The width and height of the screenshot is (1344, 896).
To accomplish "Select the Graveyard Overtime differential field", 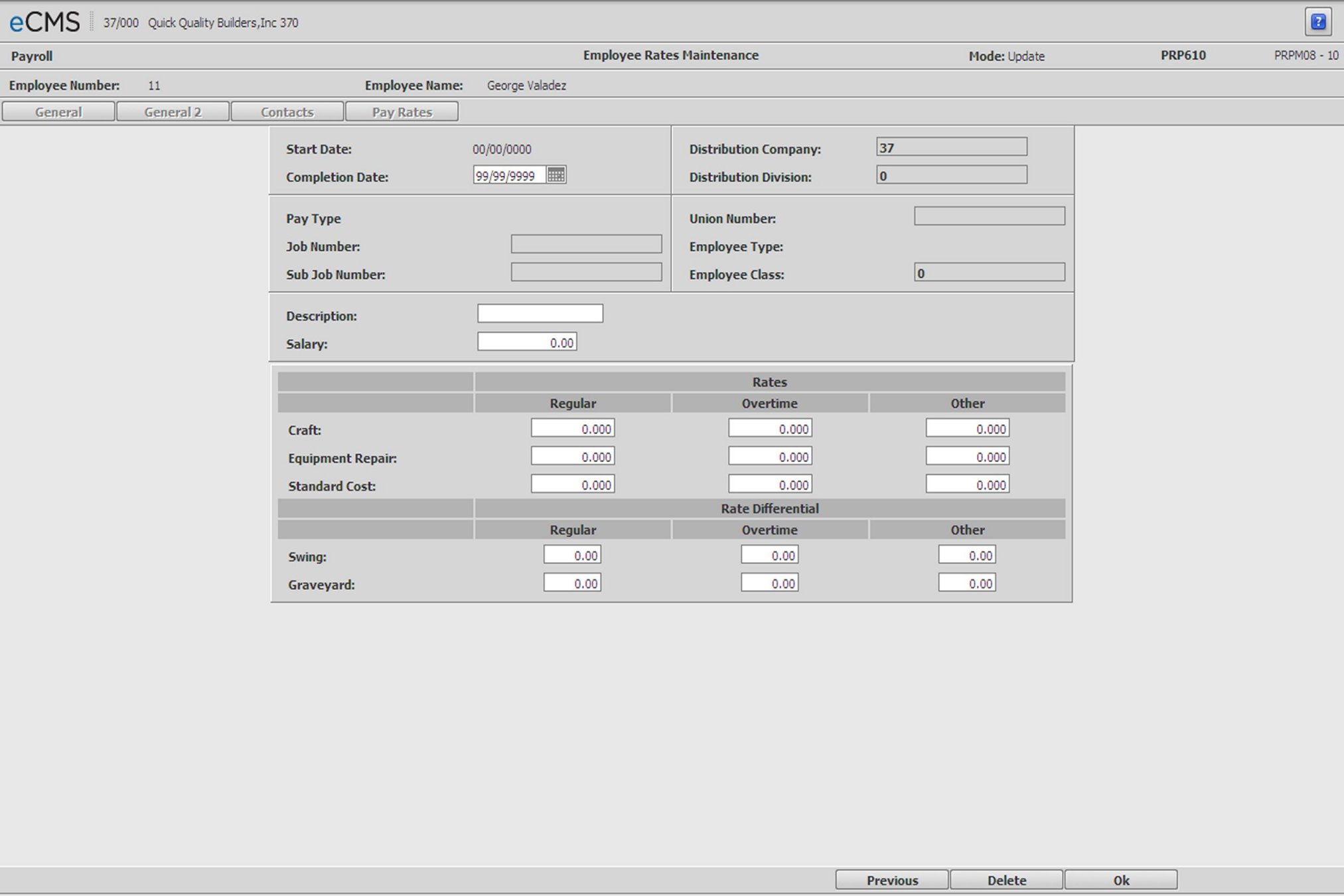I will point(770,583).
